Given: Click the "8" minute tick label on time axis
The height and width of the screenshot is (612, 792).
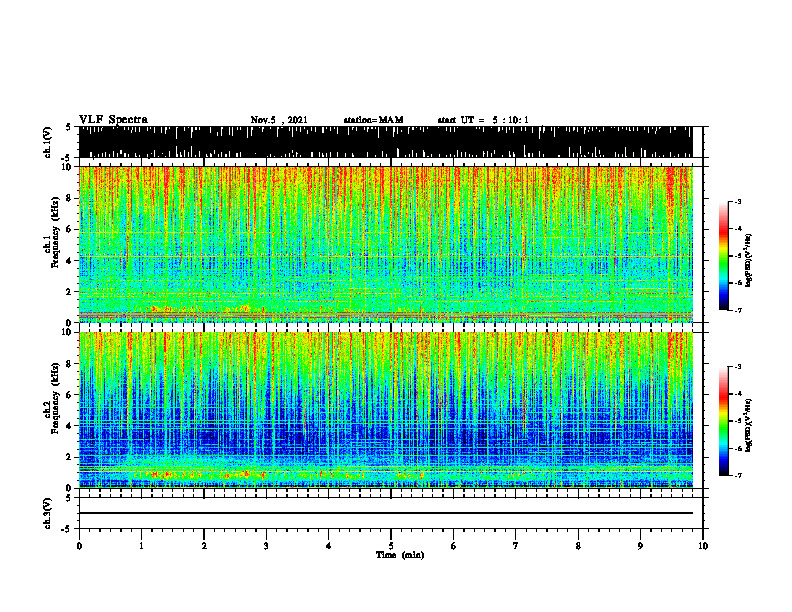Looking at the screenshot, I should click(x=578, y=546).
